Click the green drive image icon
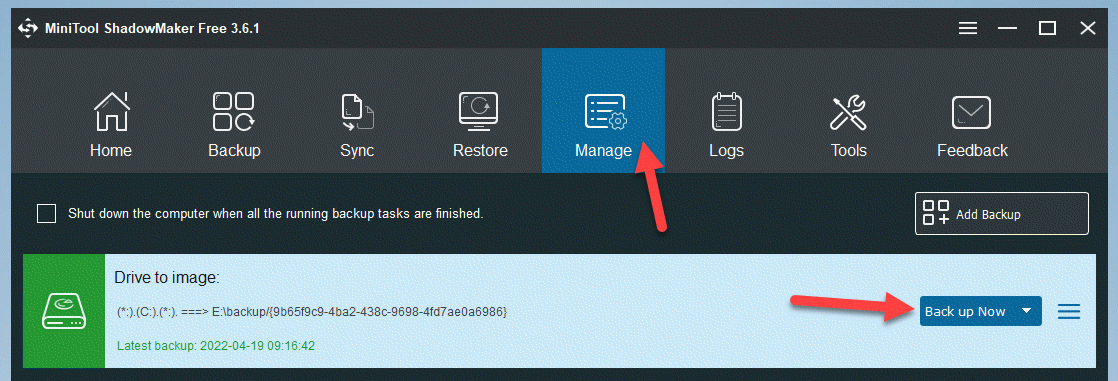The image size is (1118, 381). pos(64,311)
